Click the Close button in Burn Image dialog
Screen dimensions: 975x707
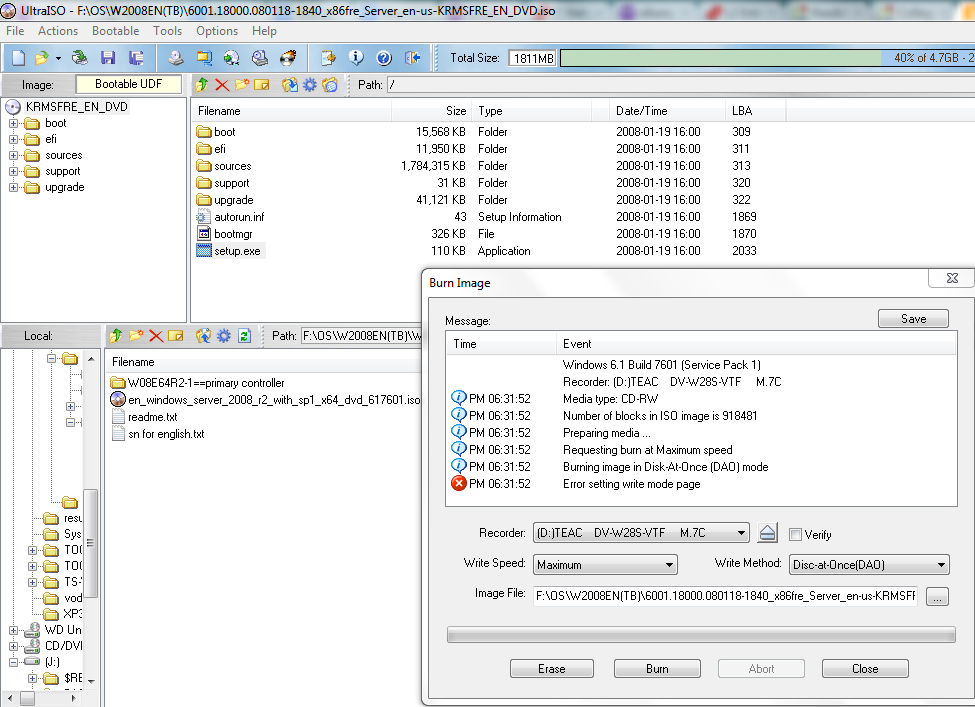point(865,668)
